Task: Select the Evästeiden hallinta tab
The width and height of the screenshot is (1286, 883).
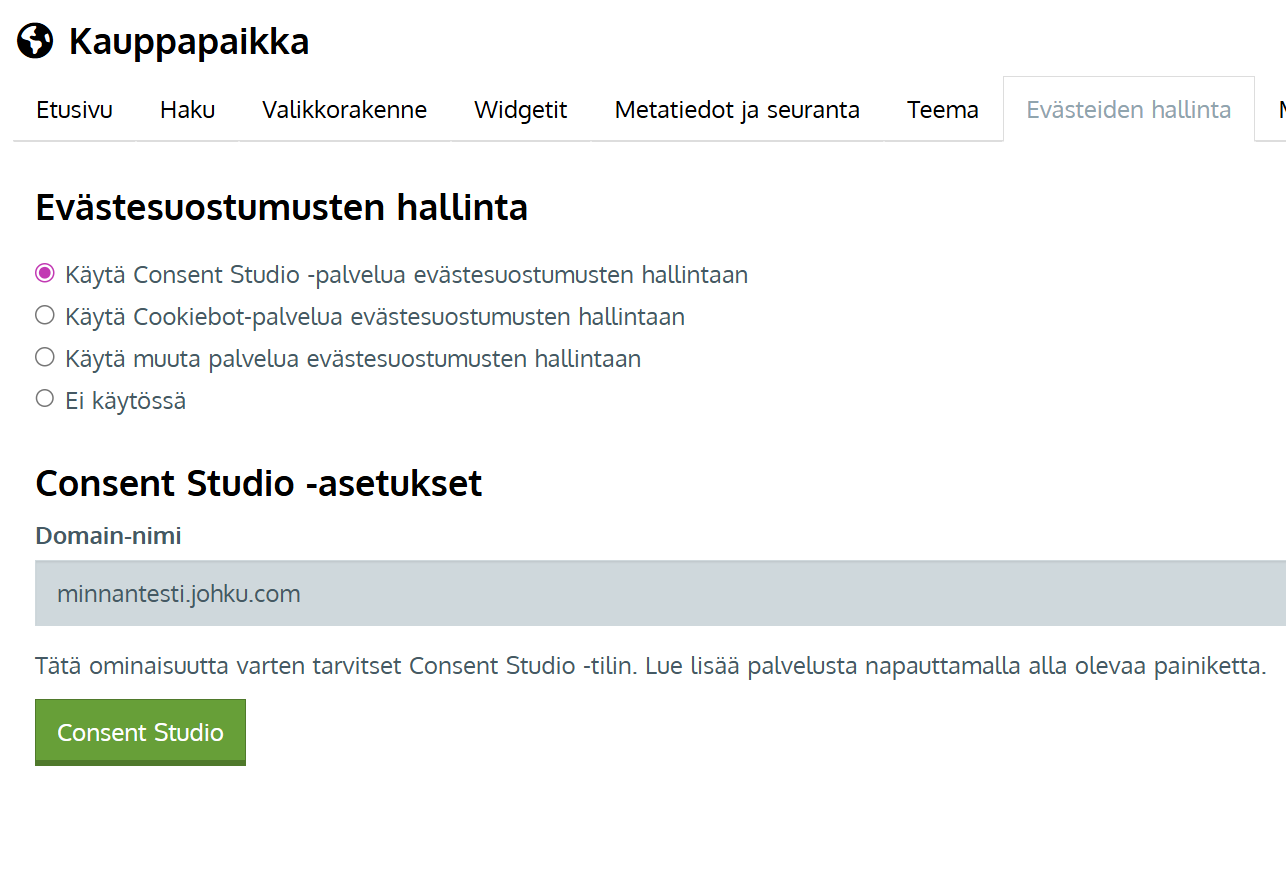Action: coord(1128,110)
